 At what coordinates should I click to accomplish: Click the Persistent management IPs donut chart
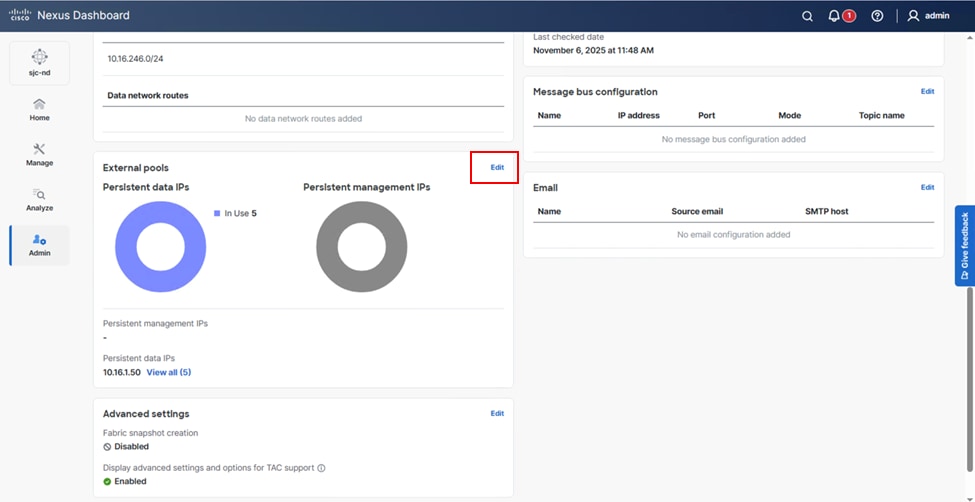click(x=362, y=246)
